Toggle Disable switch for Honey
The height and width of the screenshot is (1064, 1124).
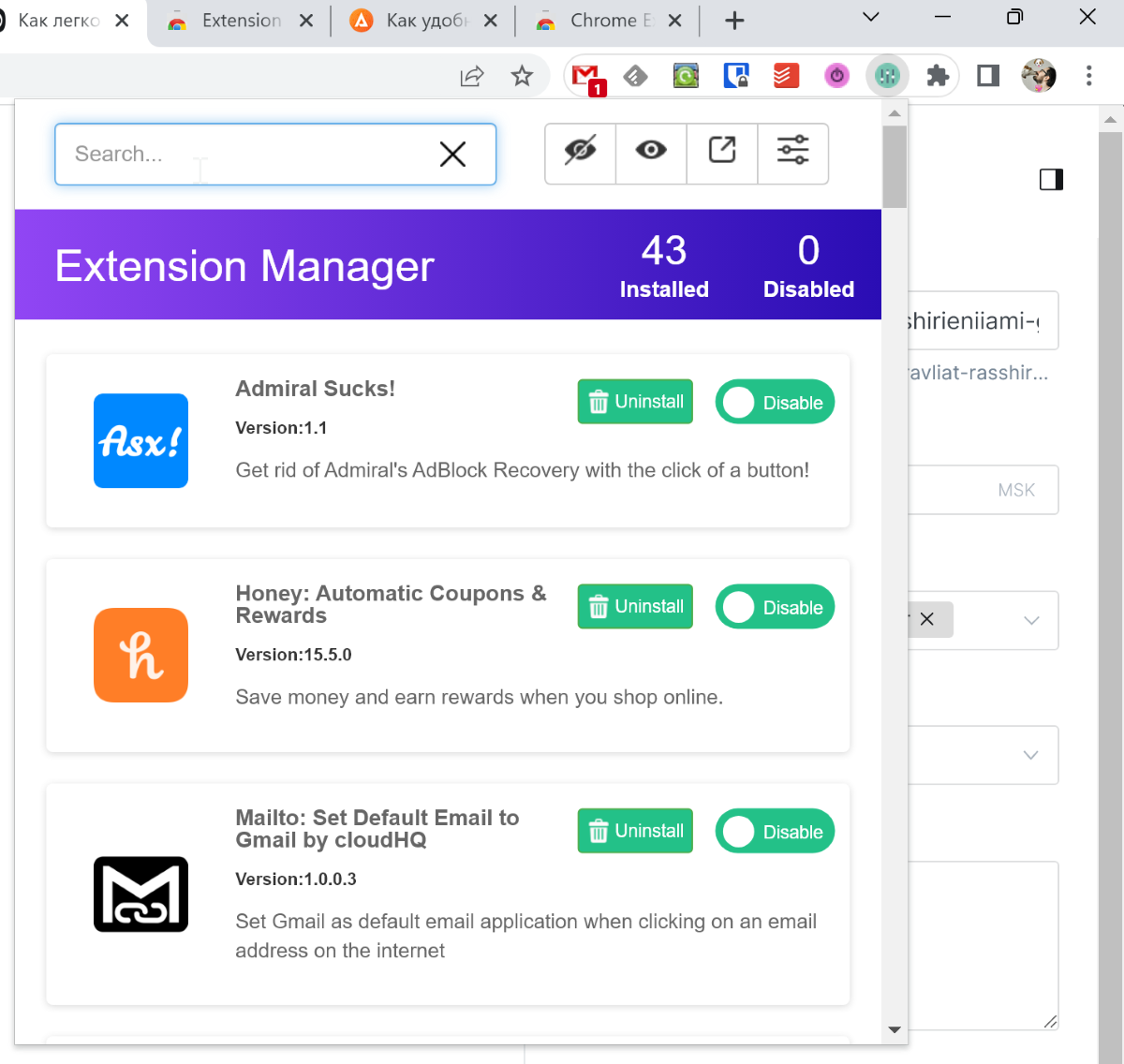[x=775, y=607]
